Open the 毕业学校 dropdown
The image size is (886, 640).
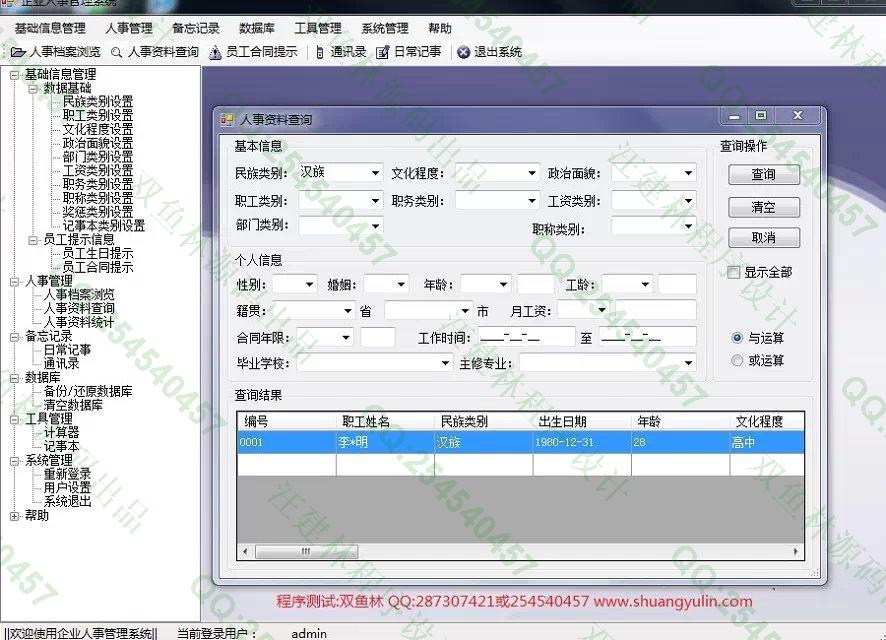click(445, 363)
